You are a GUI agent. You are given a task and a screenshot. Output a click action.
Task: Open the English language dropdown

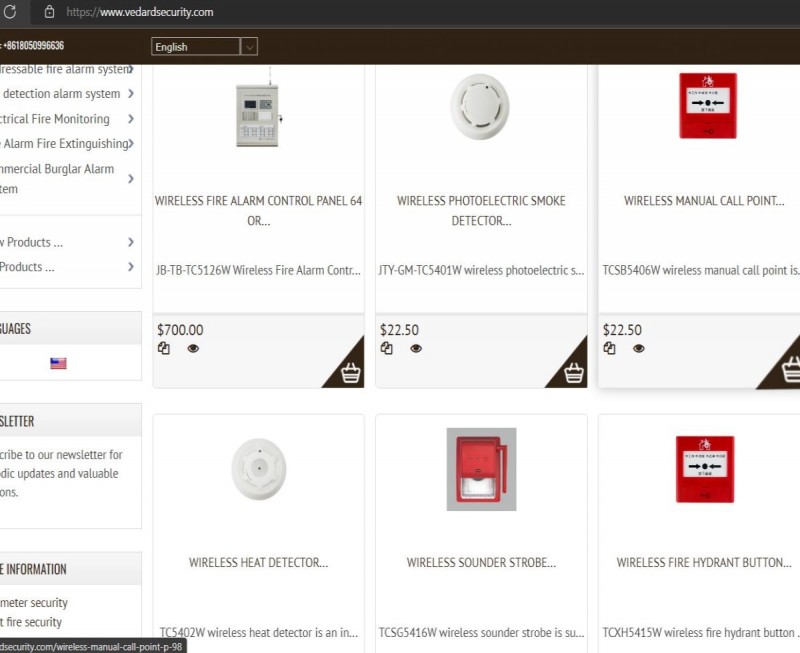(202, 46)
